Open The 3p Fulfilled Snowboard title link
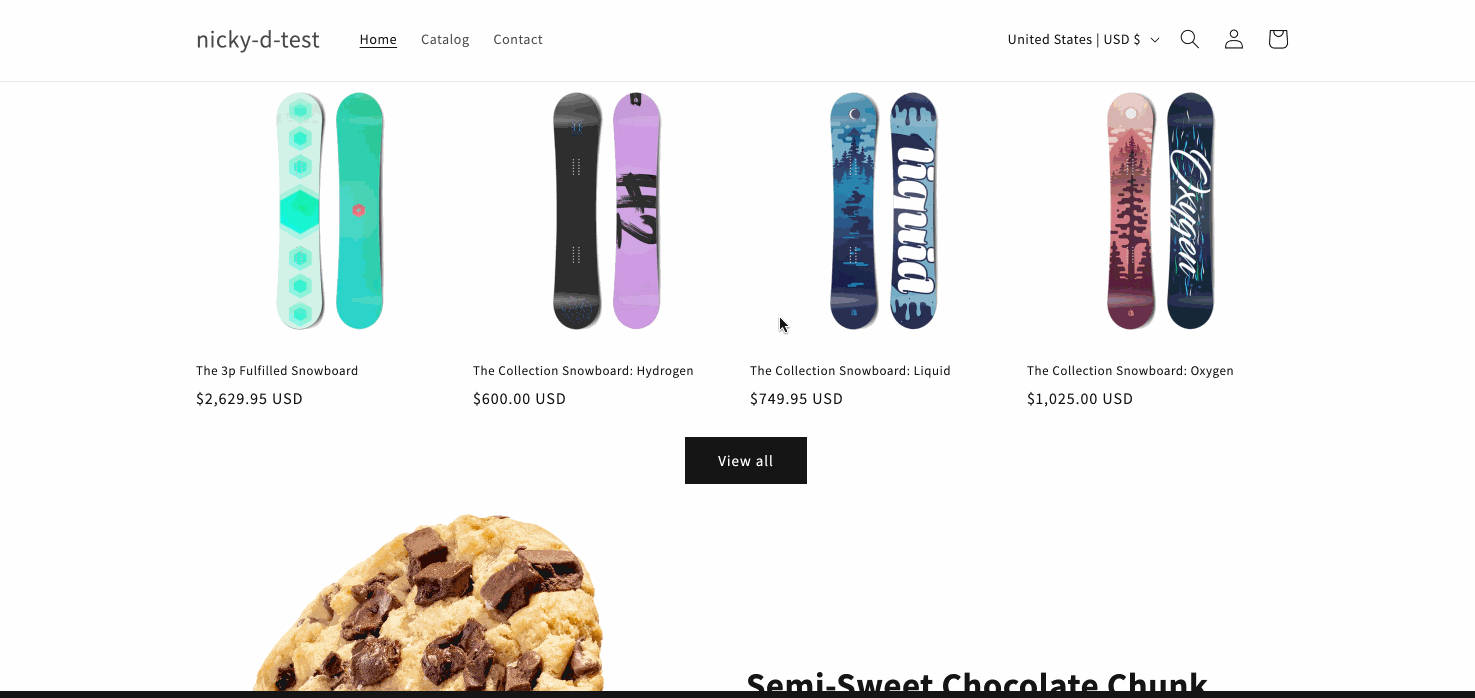1475x698 pixels. click(x=277, y=371)
